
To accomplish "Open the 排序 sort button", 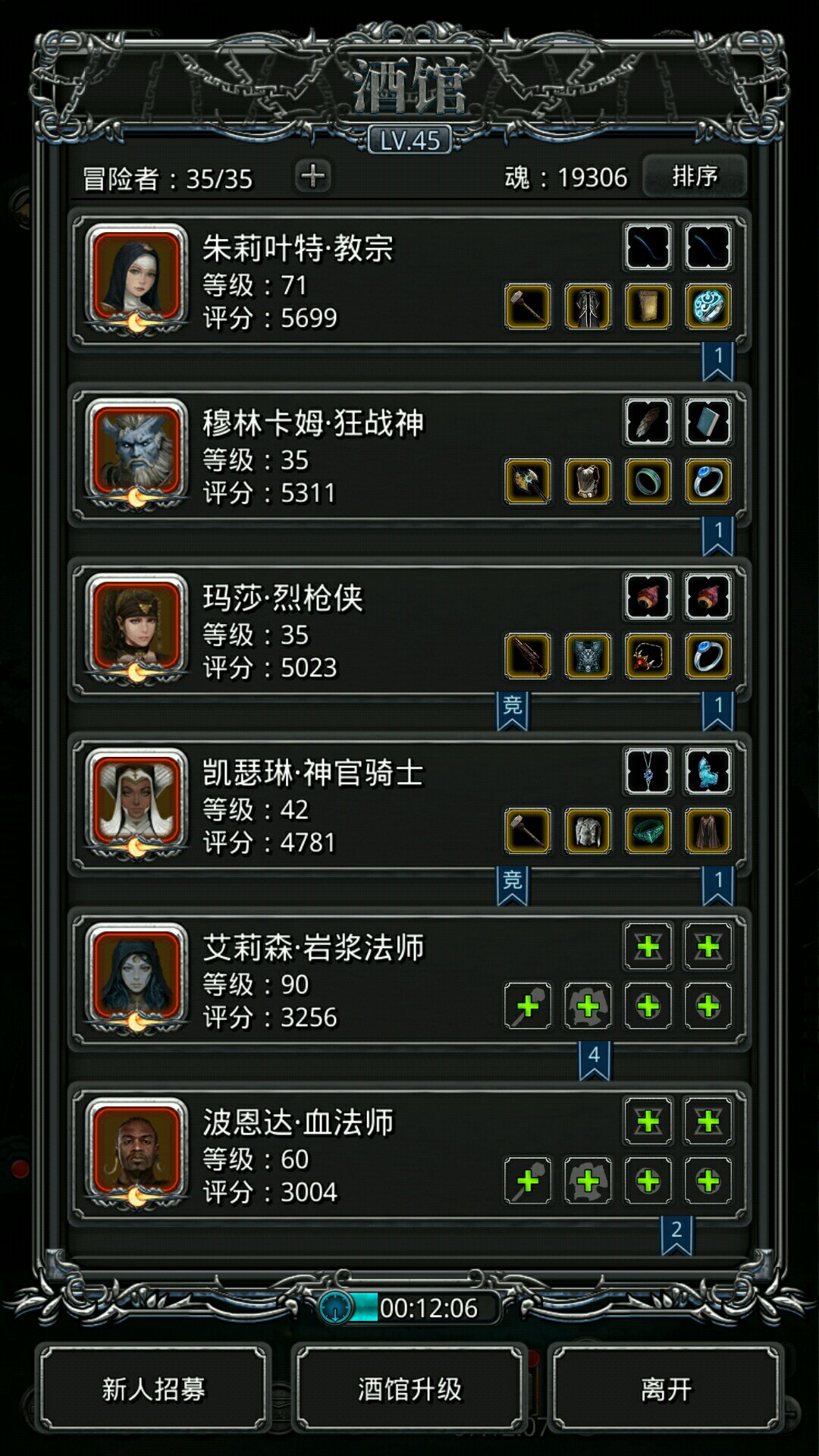I will 695,176.
